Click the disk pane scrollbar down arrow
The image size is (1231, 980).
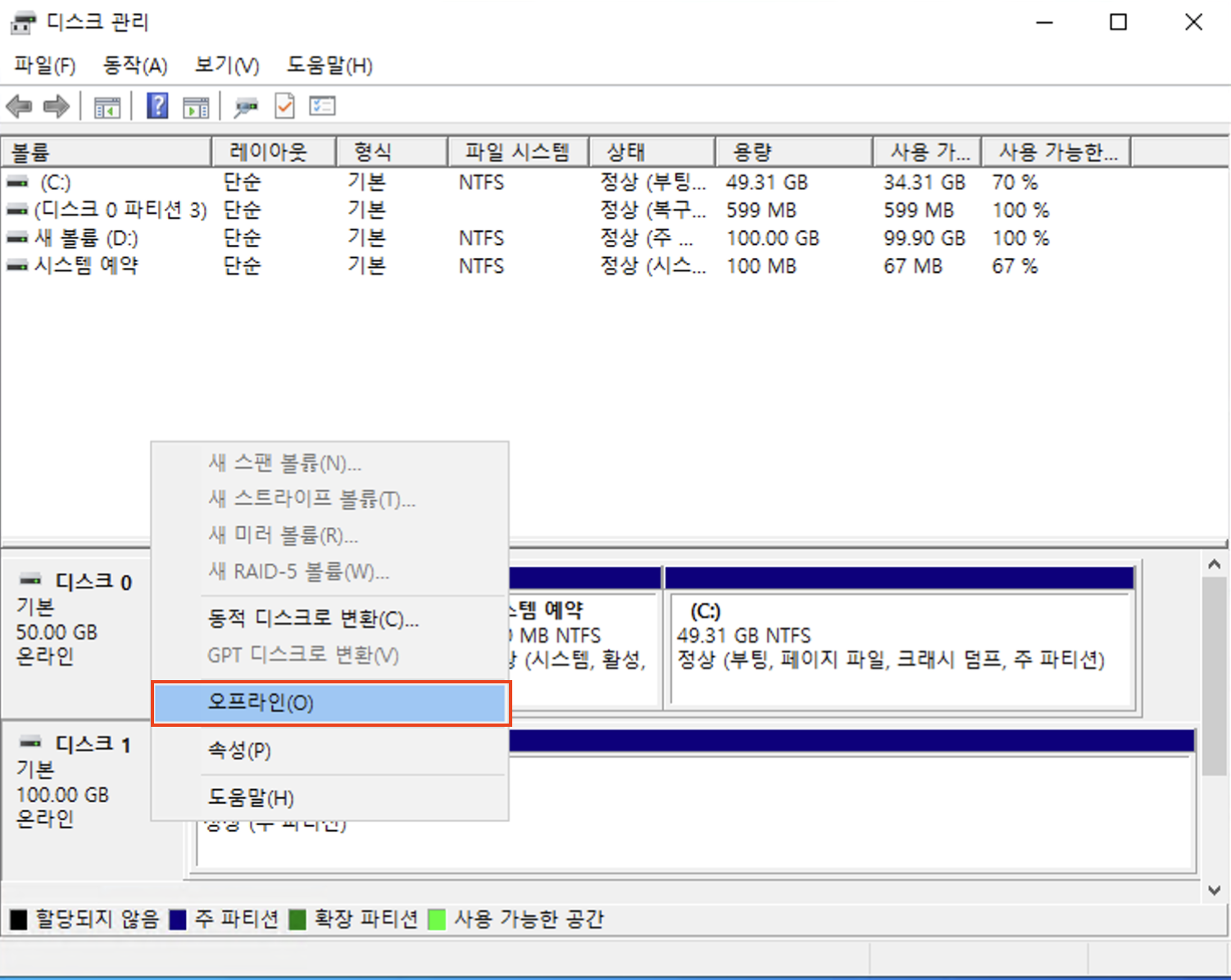pyautogui.click(x=1215, y=890)
